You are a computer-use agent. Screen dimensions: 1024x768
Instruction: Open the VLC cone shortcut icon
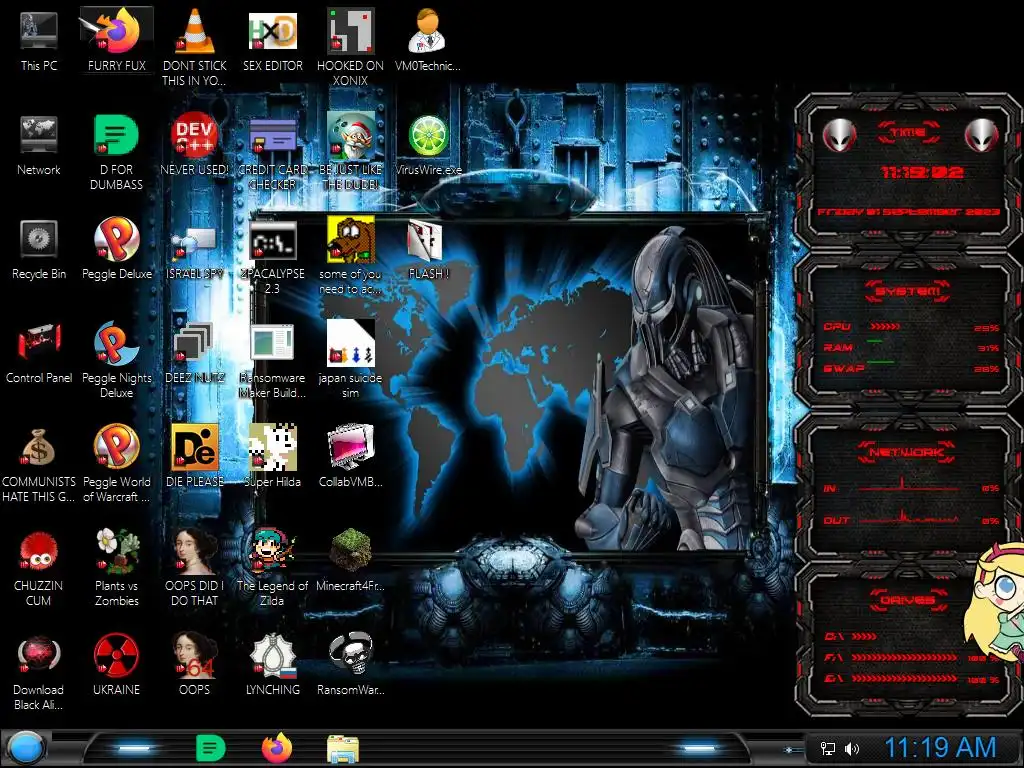(x=195, y=31)
